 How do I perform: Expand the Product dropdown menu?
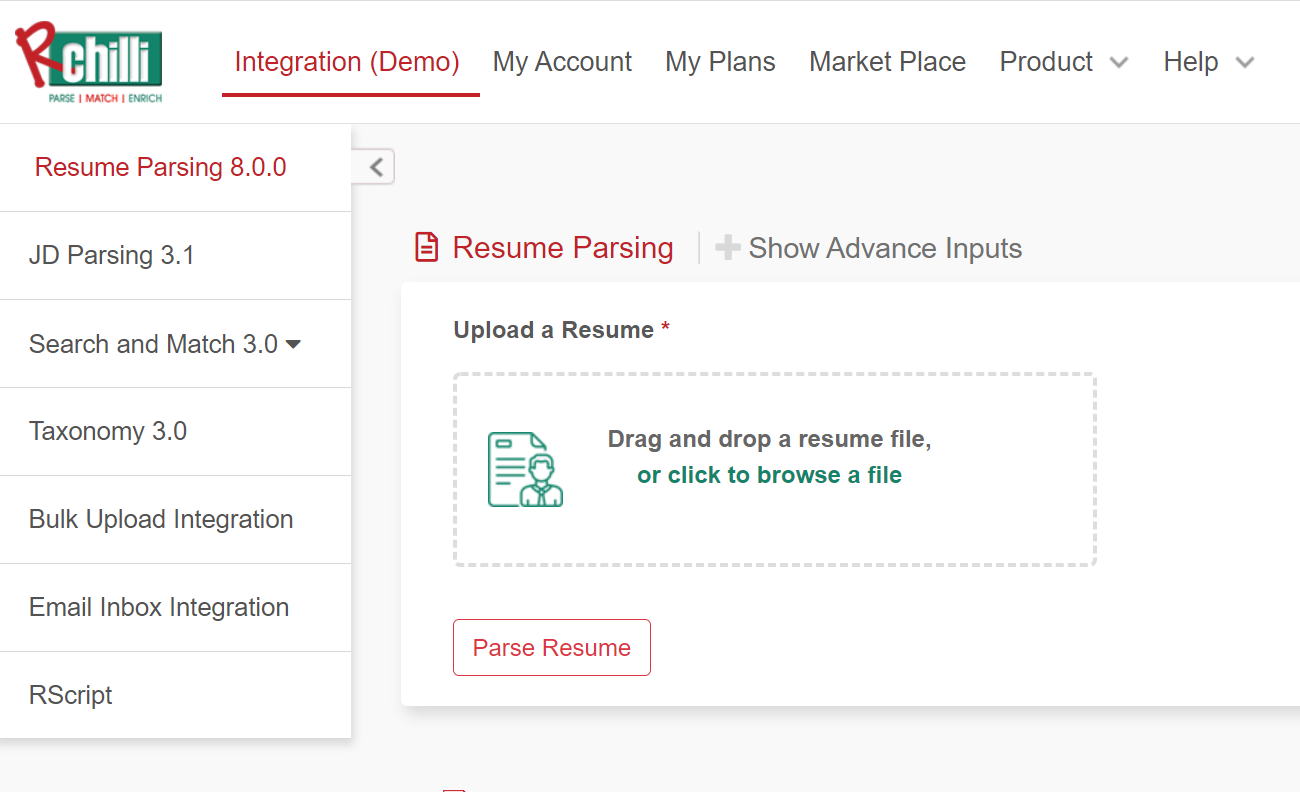[x=1064, y=62]
